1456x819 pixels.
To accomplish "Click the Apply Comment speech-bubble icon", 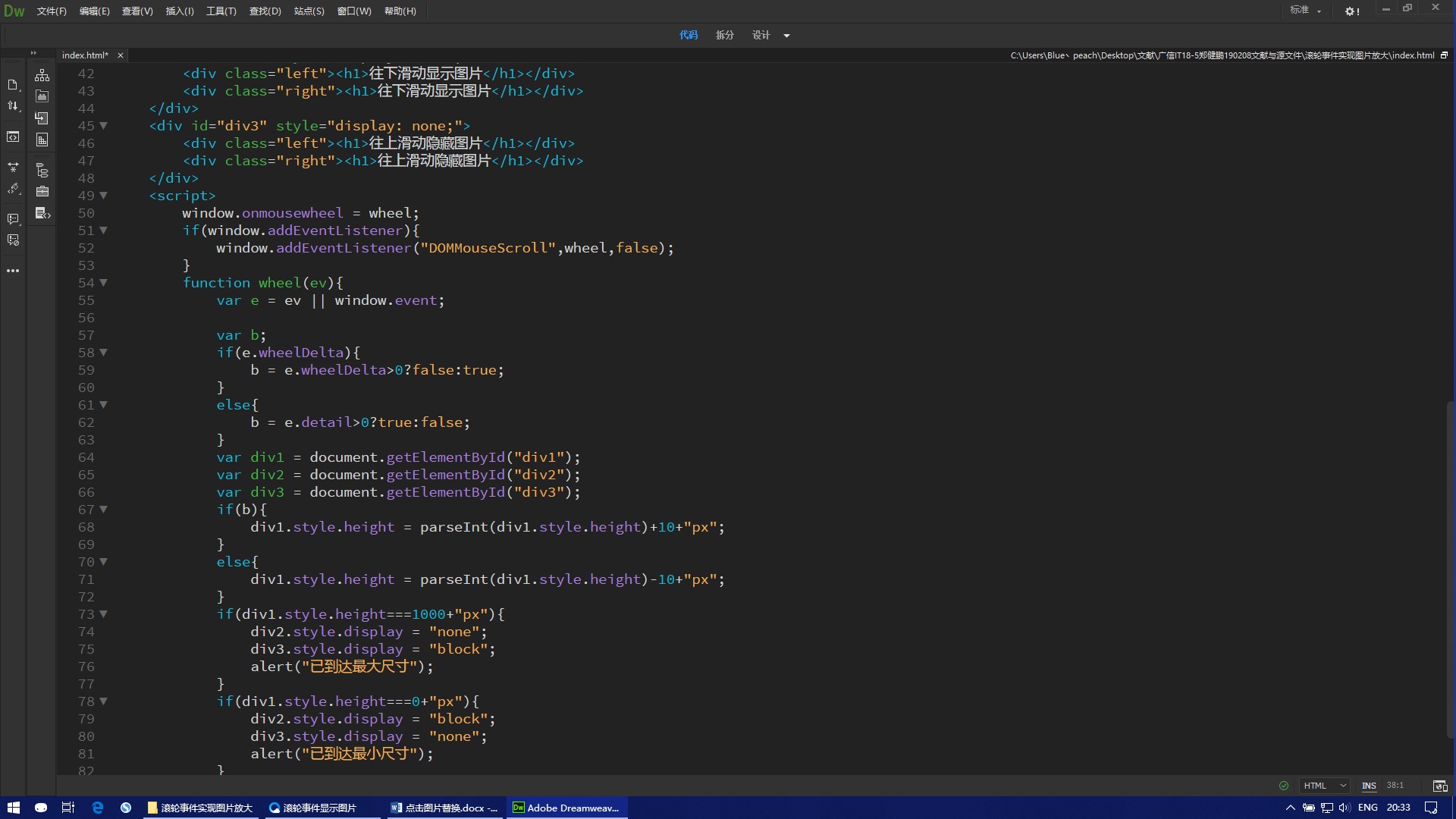I will (x=12, y=219).
